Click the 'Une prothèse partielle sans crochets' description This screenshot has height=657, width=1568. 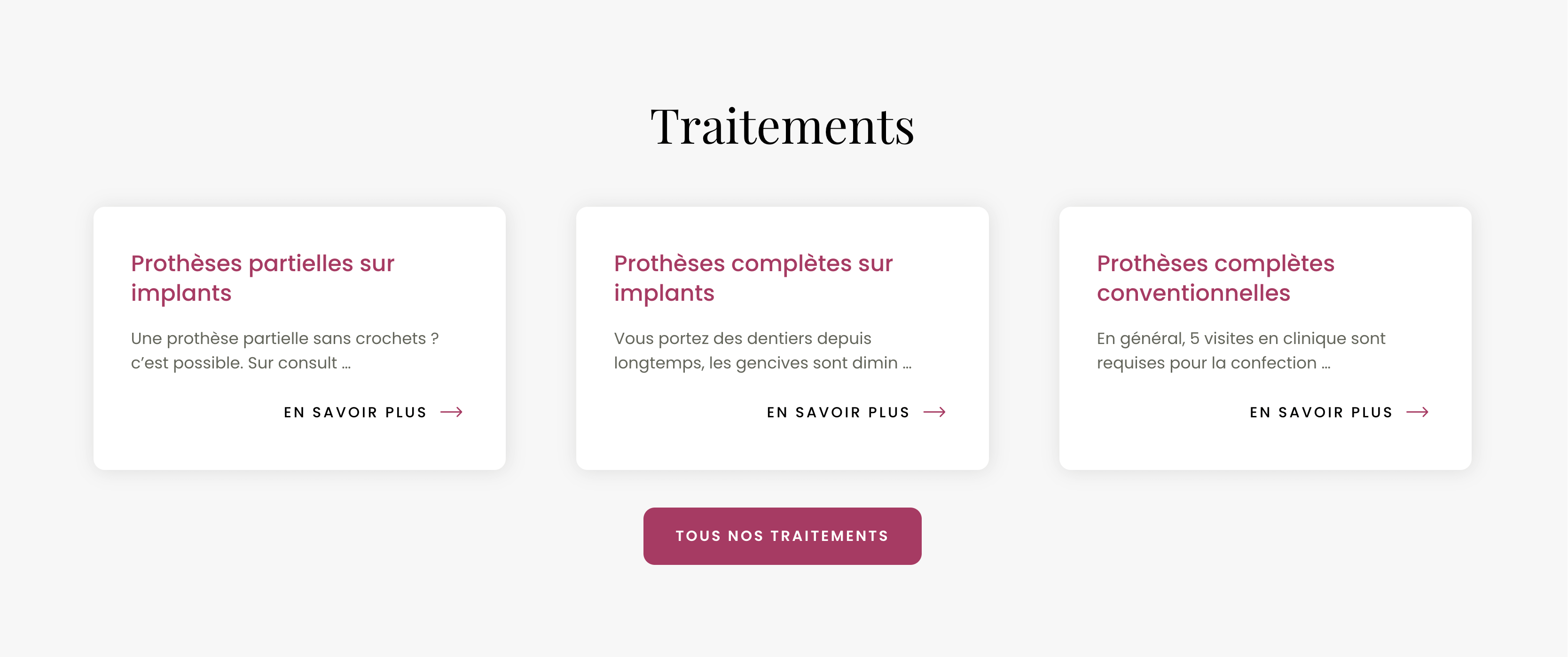284,351
